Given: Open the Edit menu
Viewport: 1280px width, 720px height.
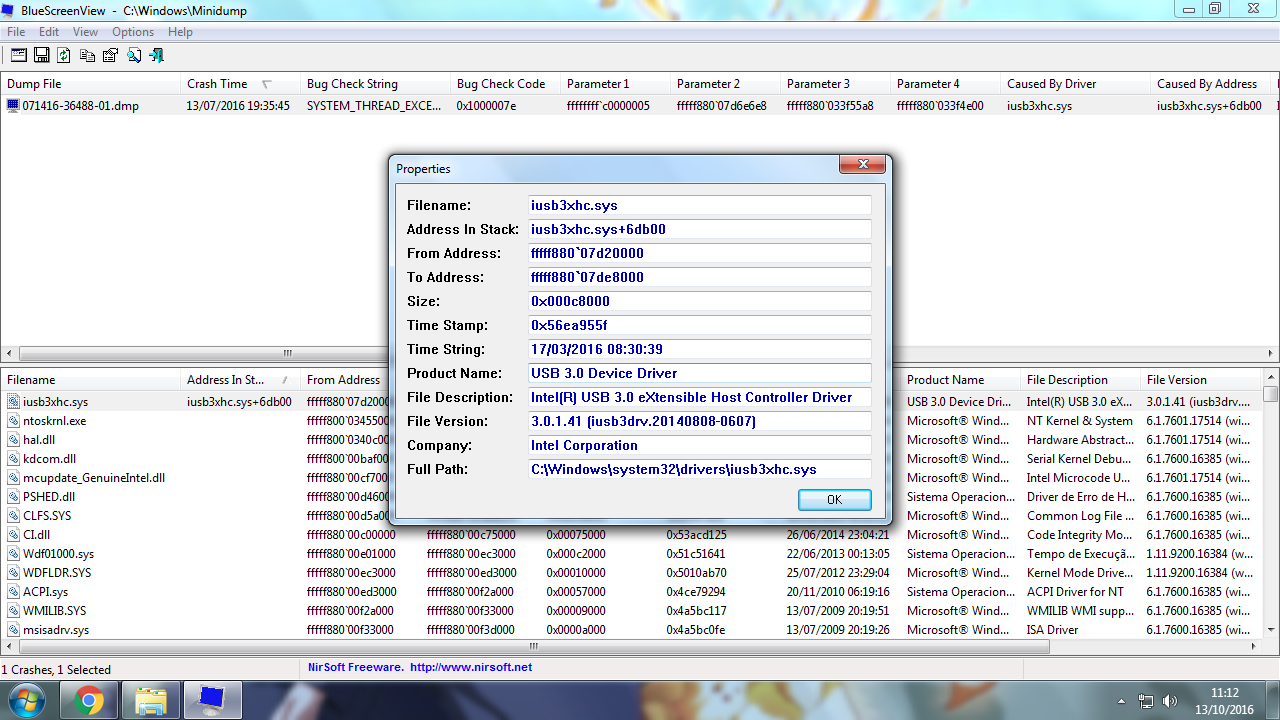Looking at the screenshot, I should pos(49,32).
